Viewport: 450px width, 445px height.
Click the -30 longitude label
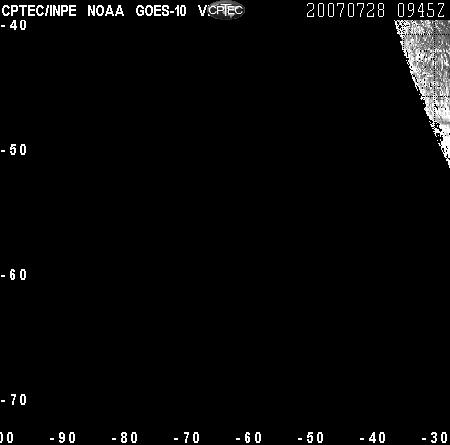tap(435, 438)
